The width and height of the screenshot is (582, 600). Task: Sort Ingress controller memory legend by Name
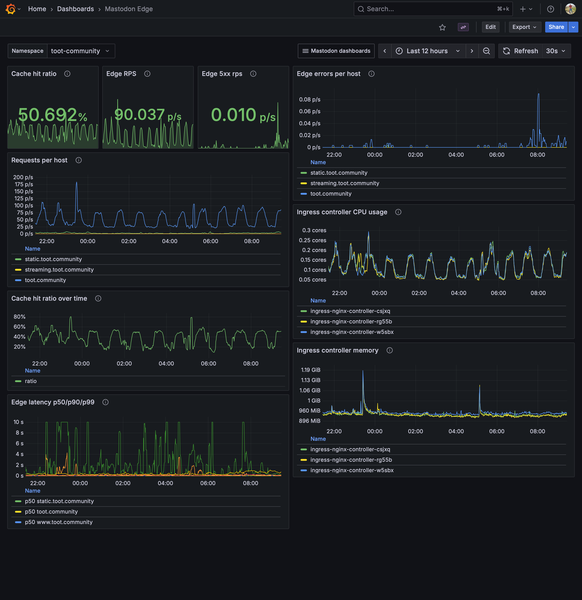(318, 439)
